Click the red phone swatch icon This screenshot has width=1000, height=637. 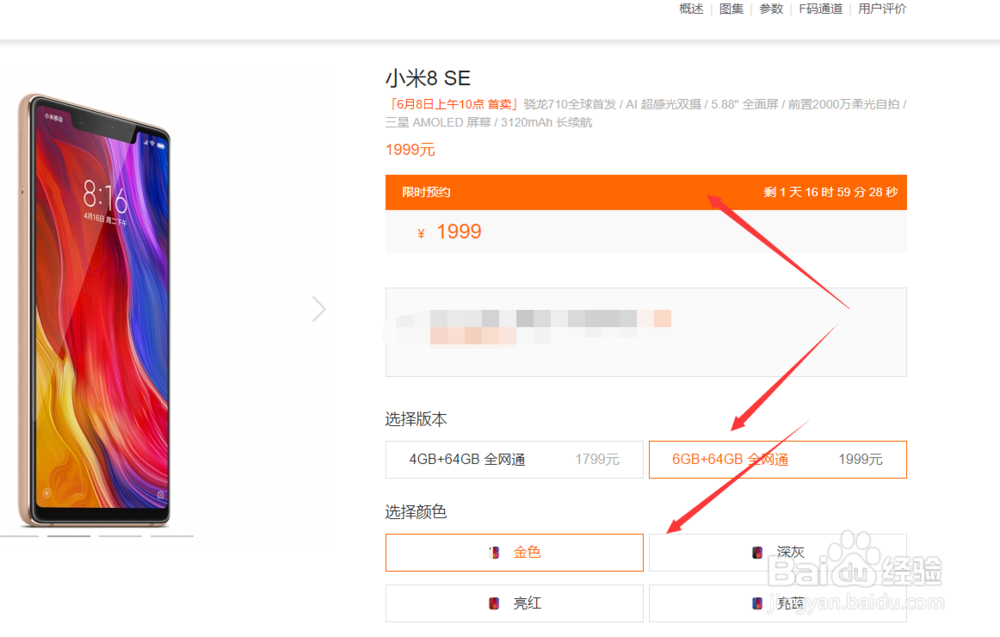pyautogui.click(x=494, y=603)
